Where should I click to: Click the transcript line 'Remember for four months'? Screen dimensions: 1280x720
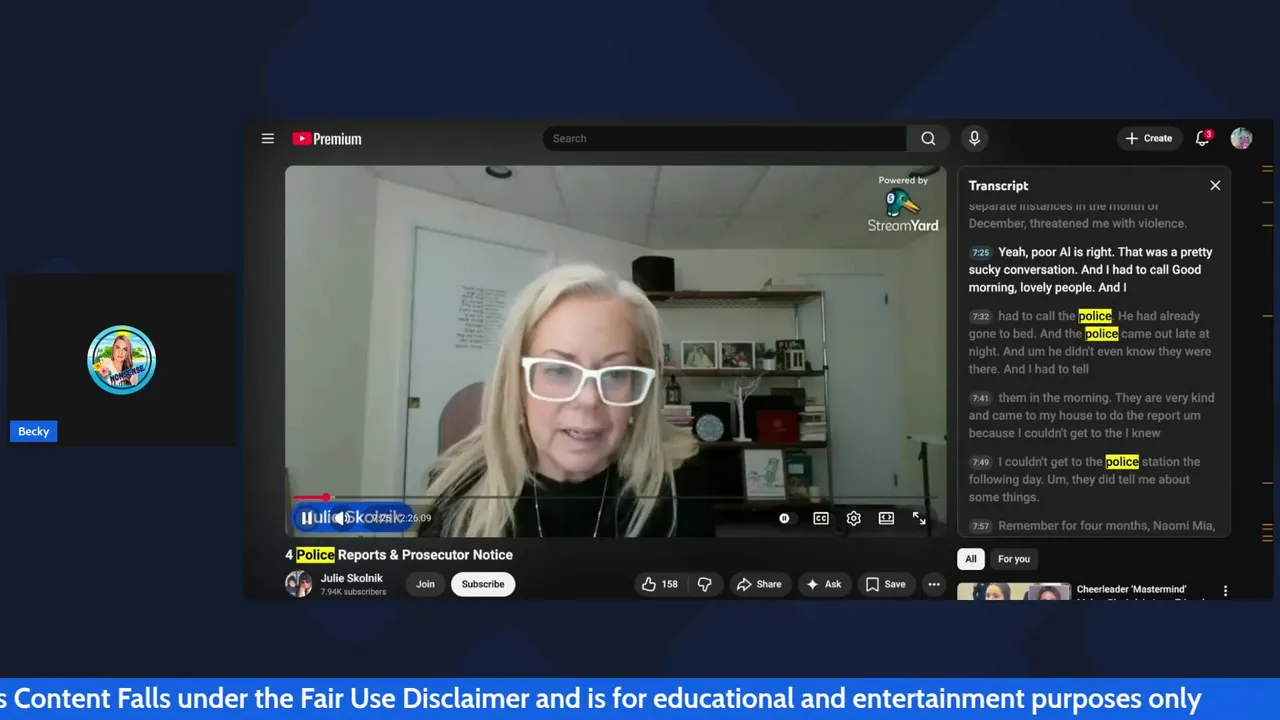1106,526
